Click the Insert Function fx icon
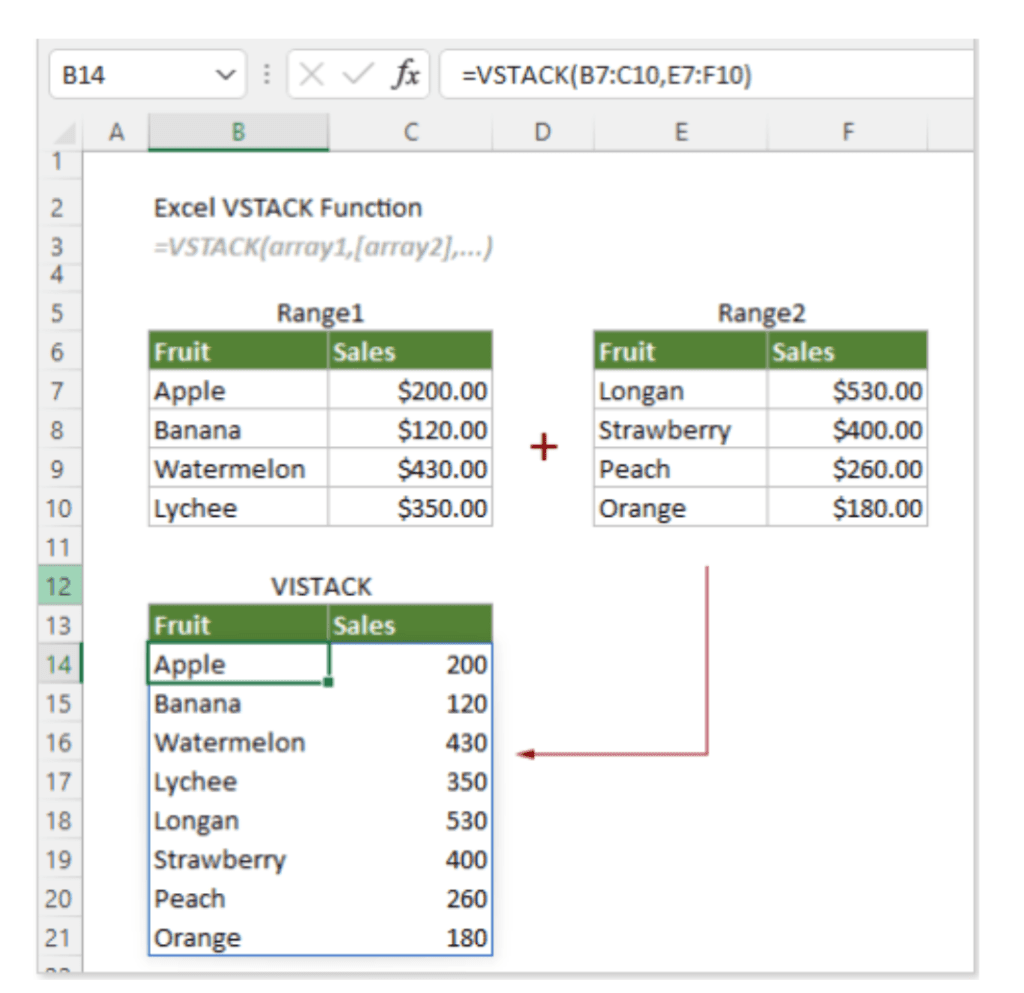This screenshot has height=993, width=1024. pos(404,76)
